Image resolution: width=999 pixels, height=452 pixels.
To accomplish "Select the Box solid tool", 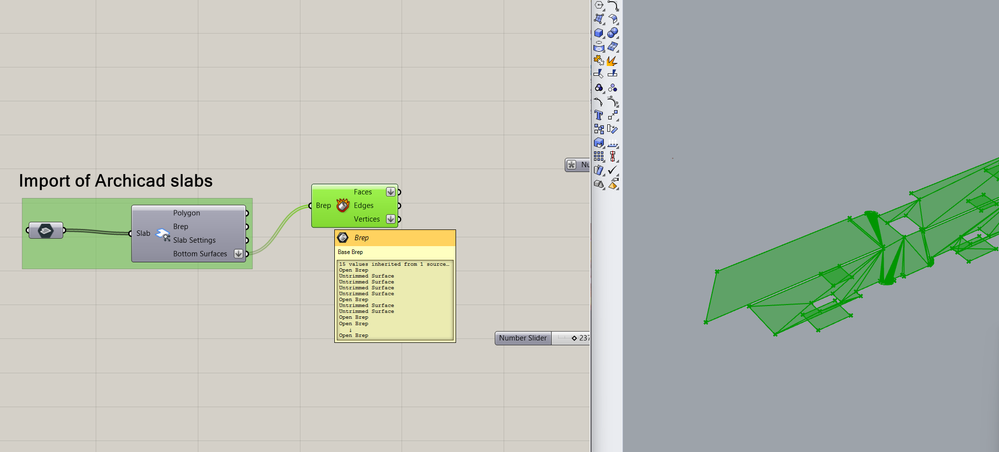I will coord(598,33).
